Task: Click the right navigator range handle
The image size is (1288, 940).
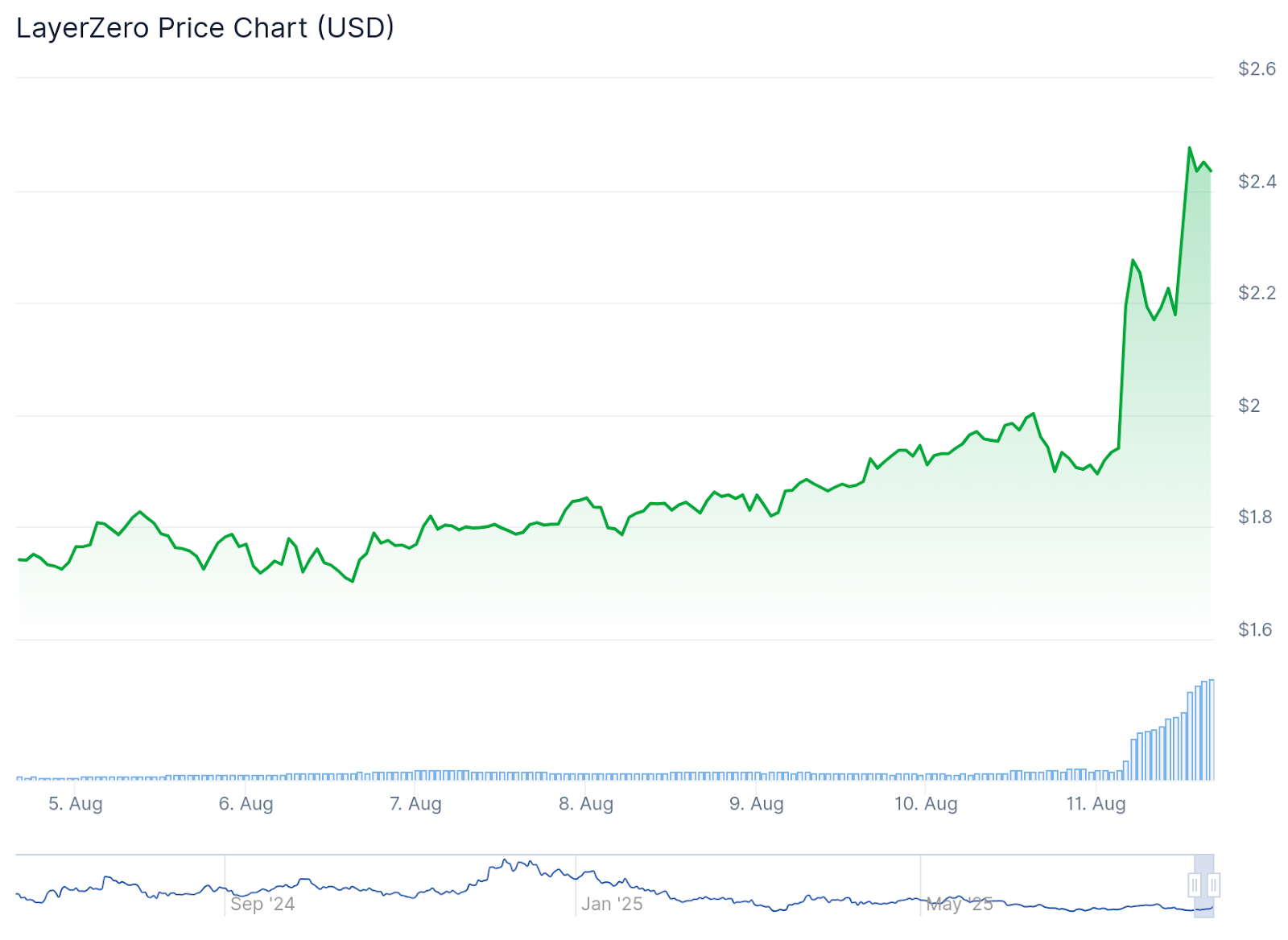Action: point(1213,885)
